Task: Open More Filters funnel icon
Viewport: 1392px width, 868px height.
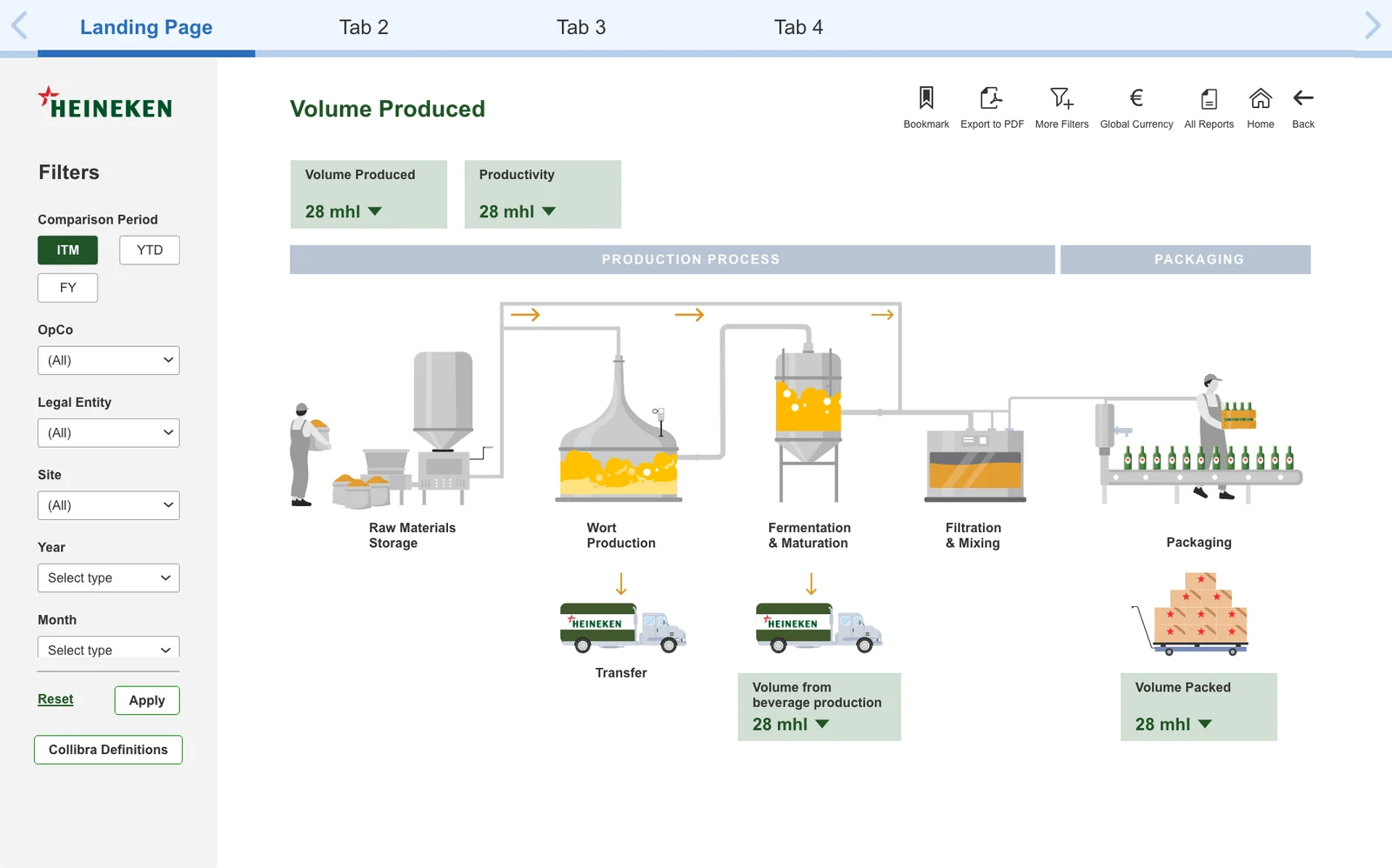Action: pos(1061,97)
